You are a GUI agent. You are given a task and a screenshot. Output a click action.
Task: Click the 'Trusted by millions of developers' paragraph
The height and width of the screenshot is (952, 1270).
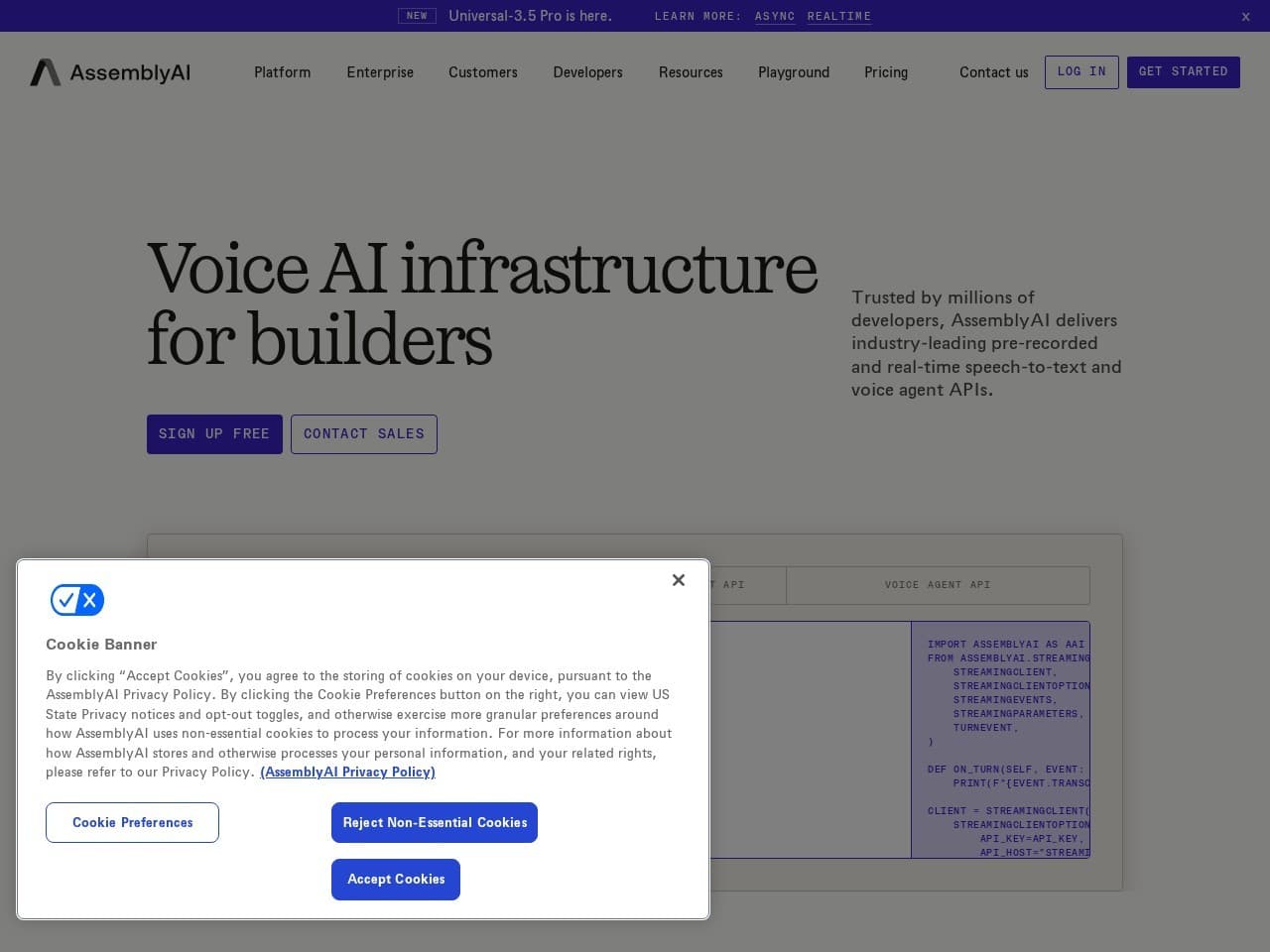[986, 343]
